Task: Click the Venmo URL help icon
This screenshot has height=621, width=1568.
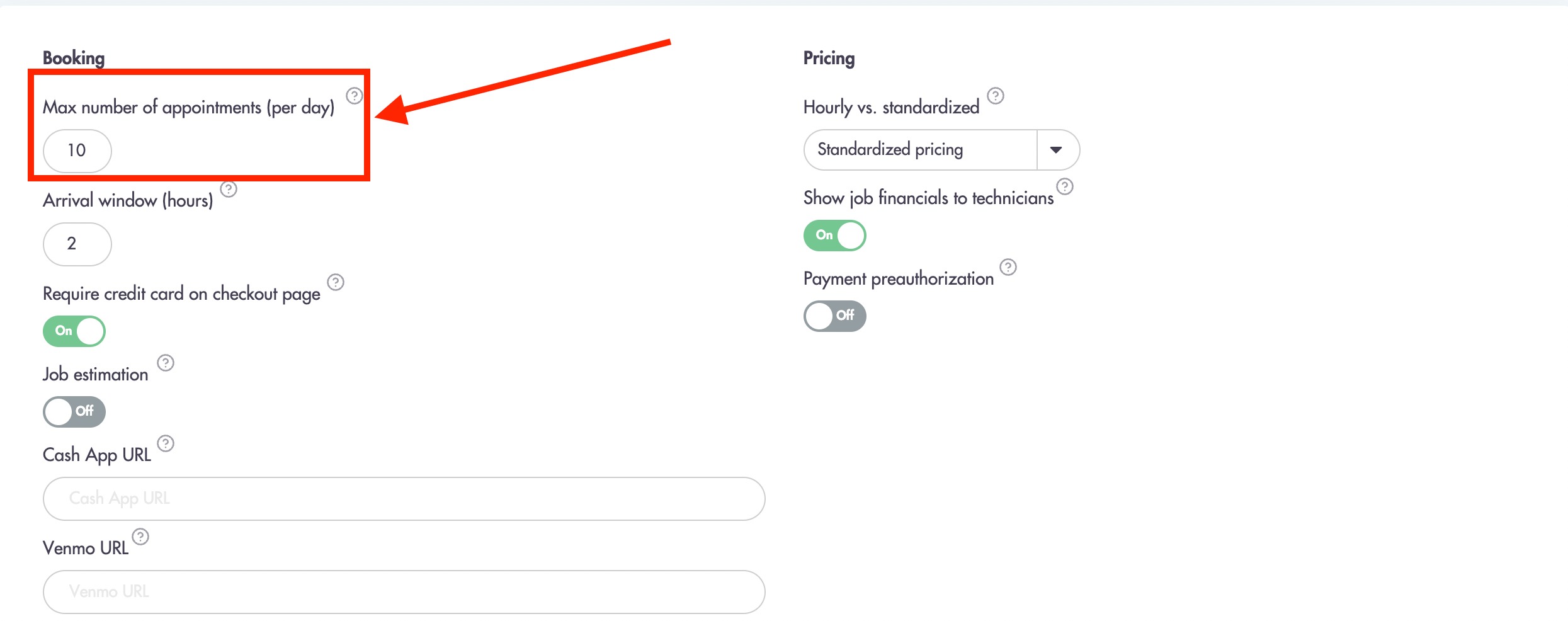Action: coord(140,537)
